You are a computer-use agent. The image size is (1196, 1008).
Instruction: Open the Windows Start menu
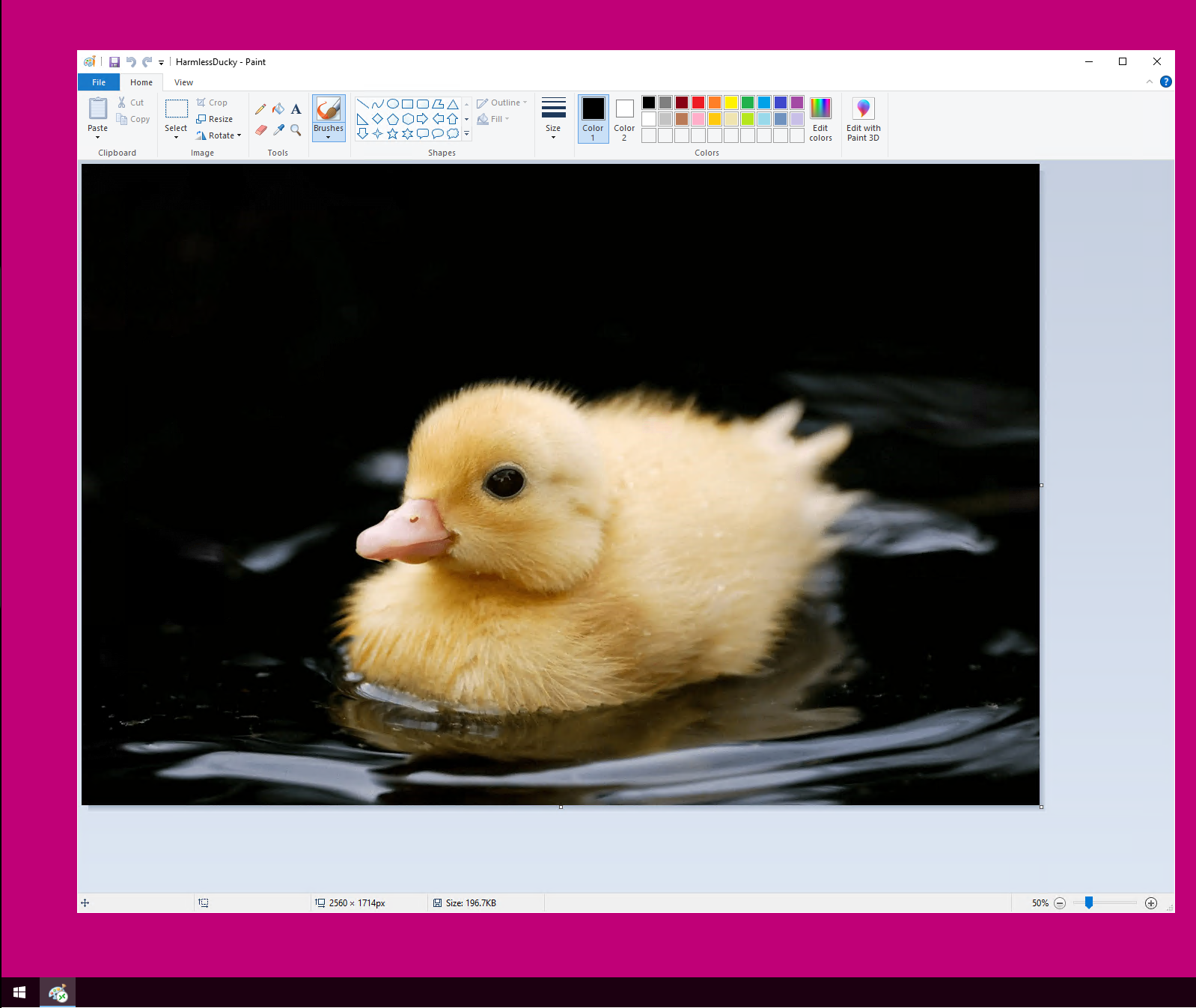click(19, 992)
